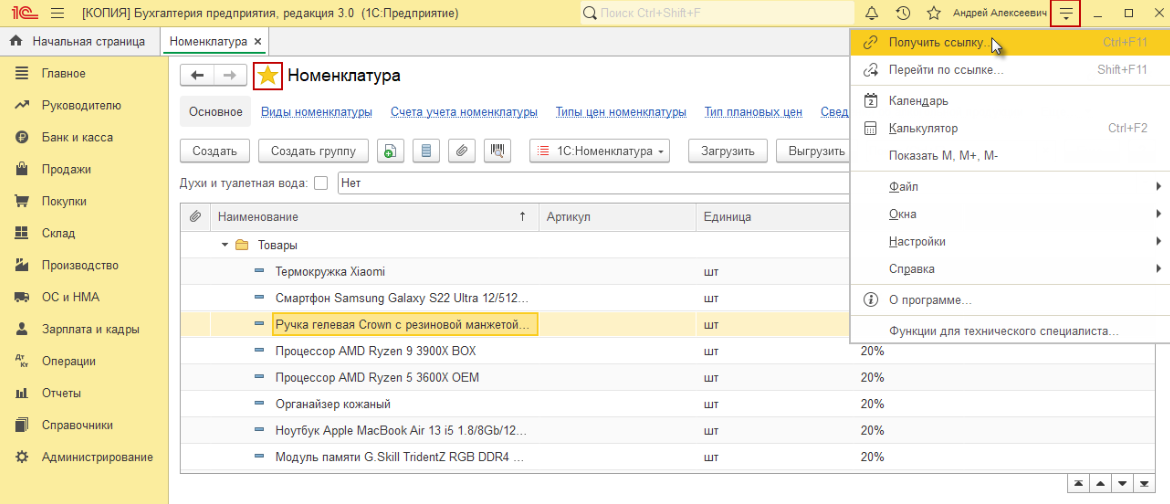Click the Создать группу button
Viewport: 1170px width, 504px height.
(313, 151)
